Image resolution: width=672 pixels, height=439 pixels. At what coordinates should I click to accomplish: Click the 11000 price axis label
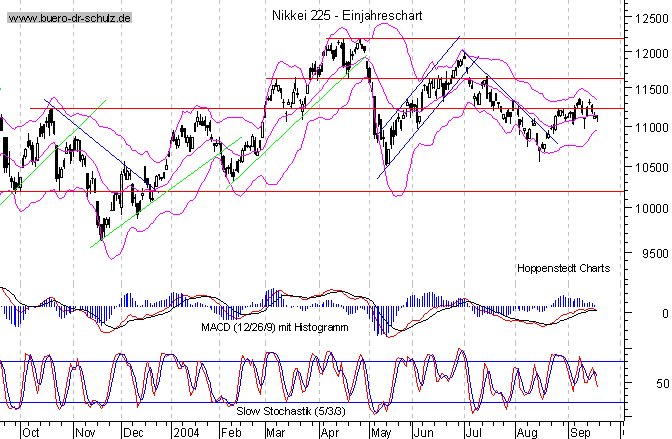647,127
